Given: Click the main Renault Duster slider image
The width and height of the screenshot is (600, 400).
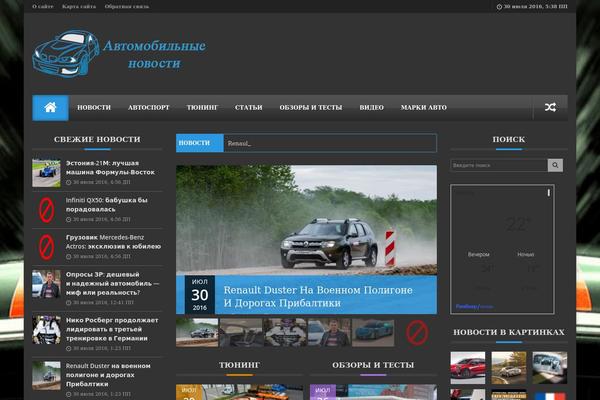Looking at the screenshot, I should click(307, 220).
